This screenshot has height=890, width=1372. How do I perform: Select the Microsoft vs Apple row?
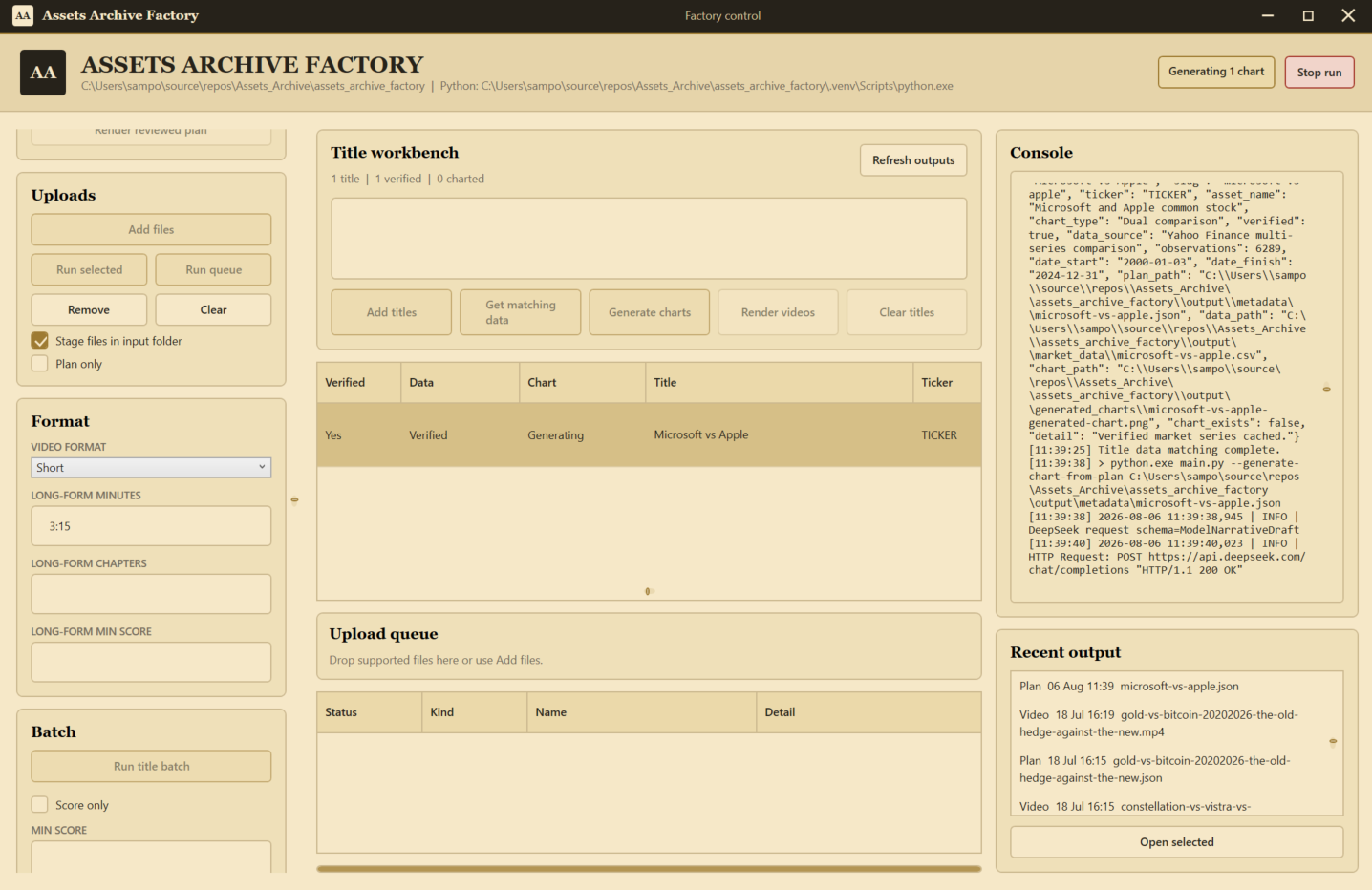point(649,434)
